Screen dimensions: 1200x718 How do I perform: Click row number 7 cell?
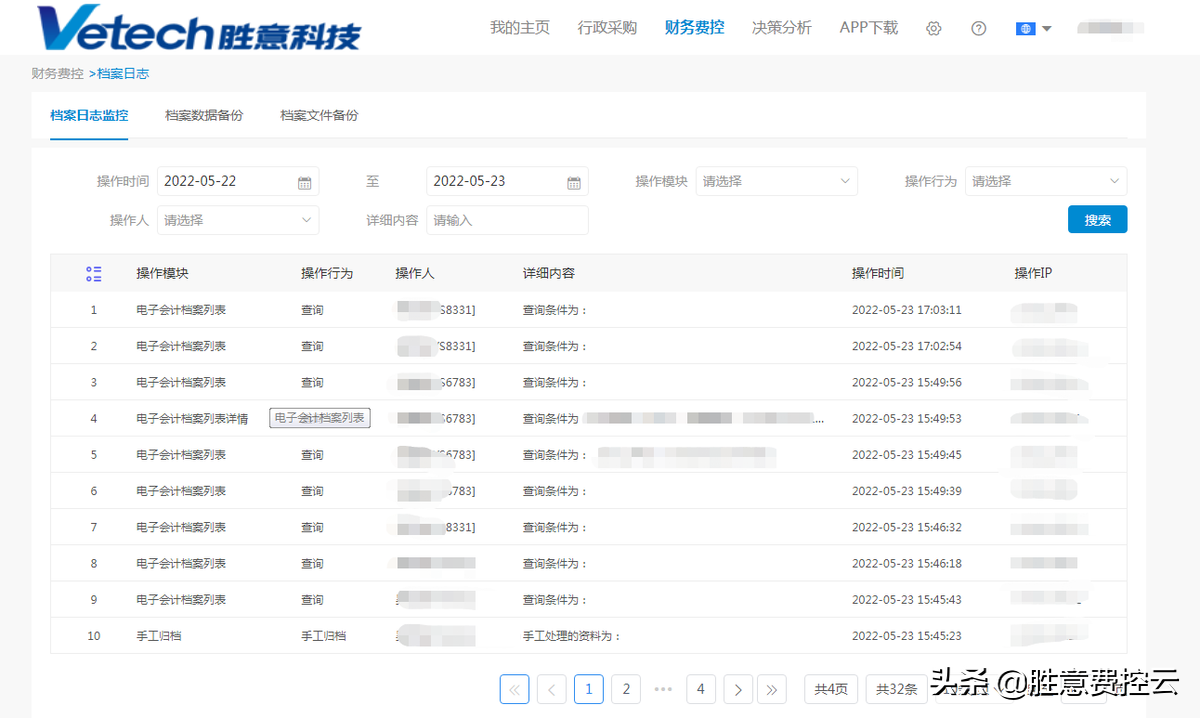[x=94, y=527]
